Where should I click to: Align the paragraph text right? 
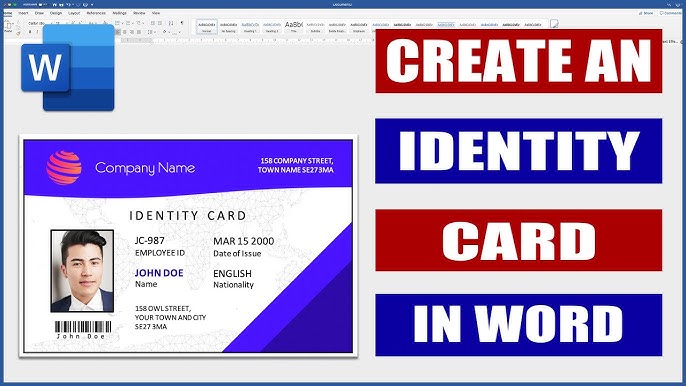click(x=132, y=32)
